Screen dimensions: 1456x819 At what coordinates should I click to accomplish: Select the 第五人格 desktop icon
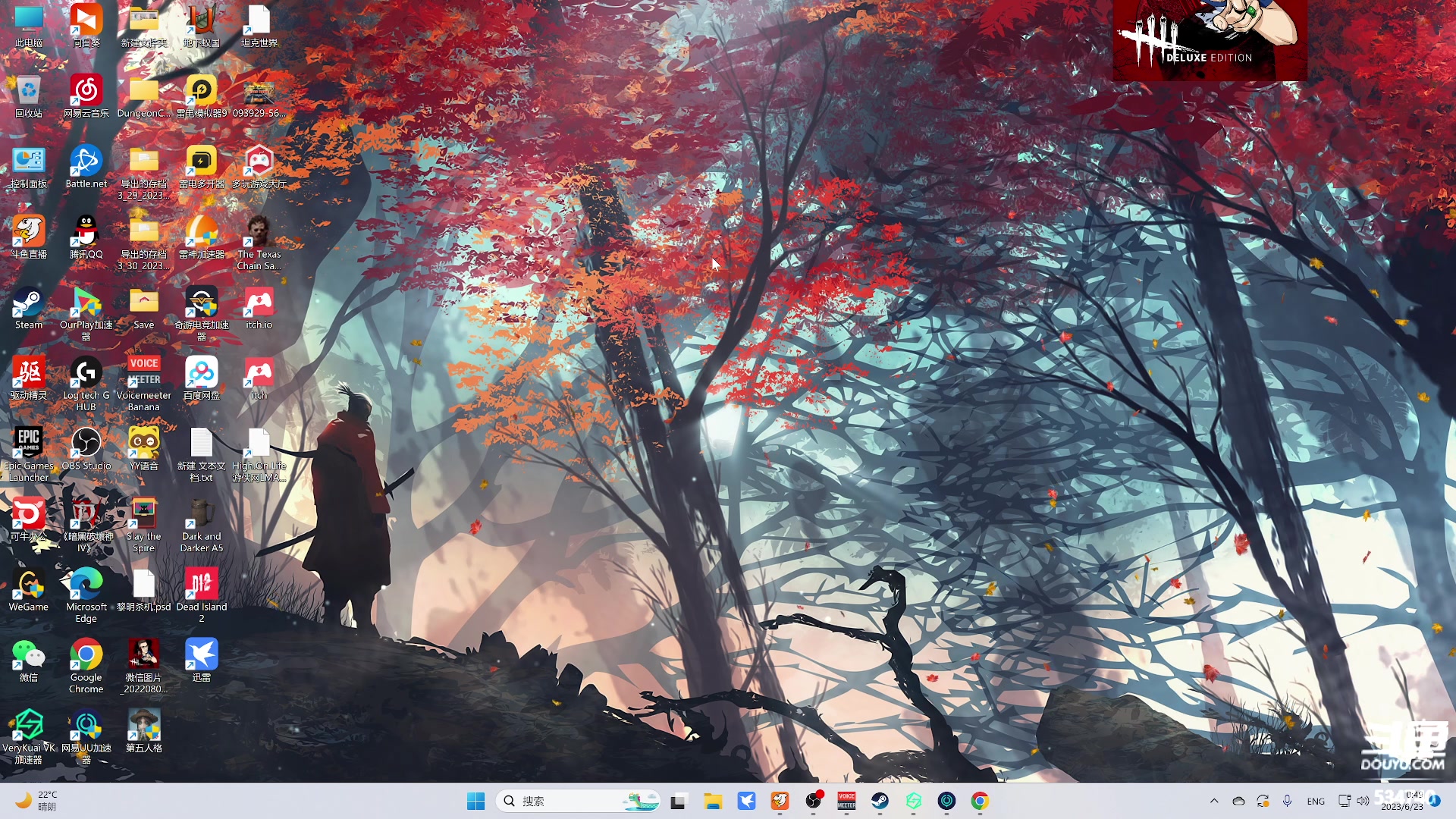pyautogui.click(x=144, y=732)
